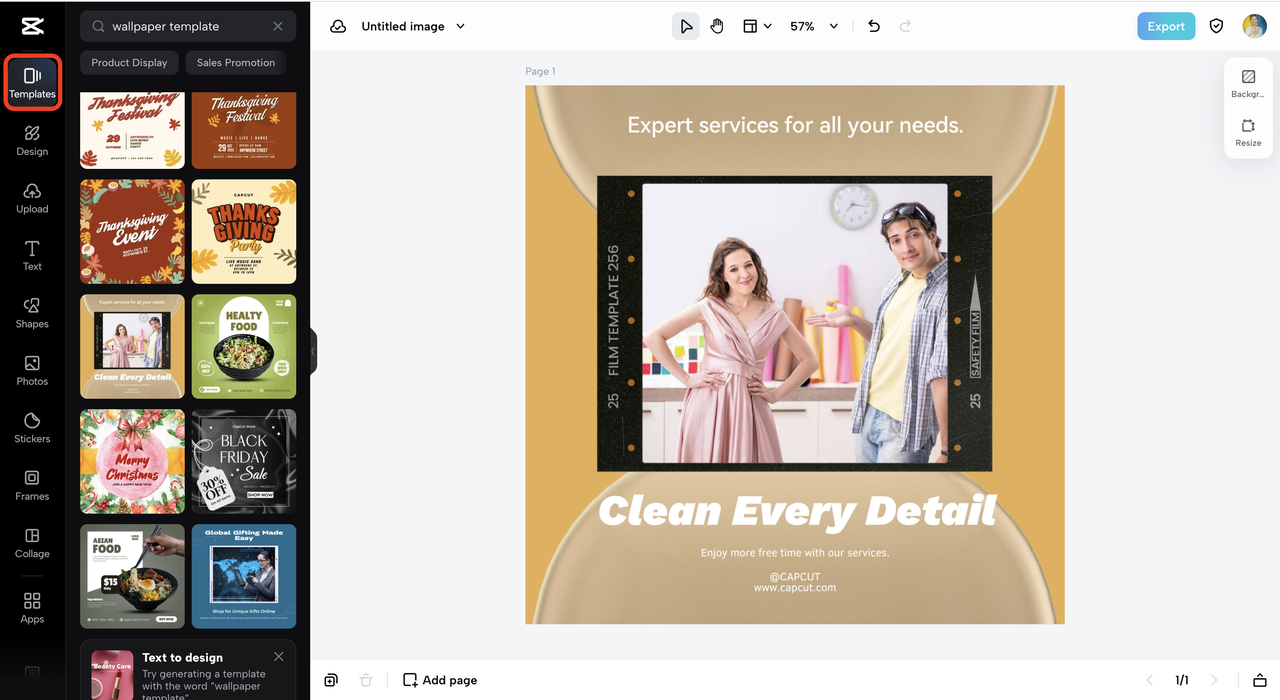Screen dimensions: 1280x700
Task: Open the Shapes panel
Action: point(32,313)
